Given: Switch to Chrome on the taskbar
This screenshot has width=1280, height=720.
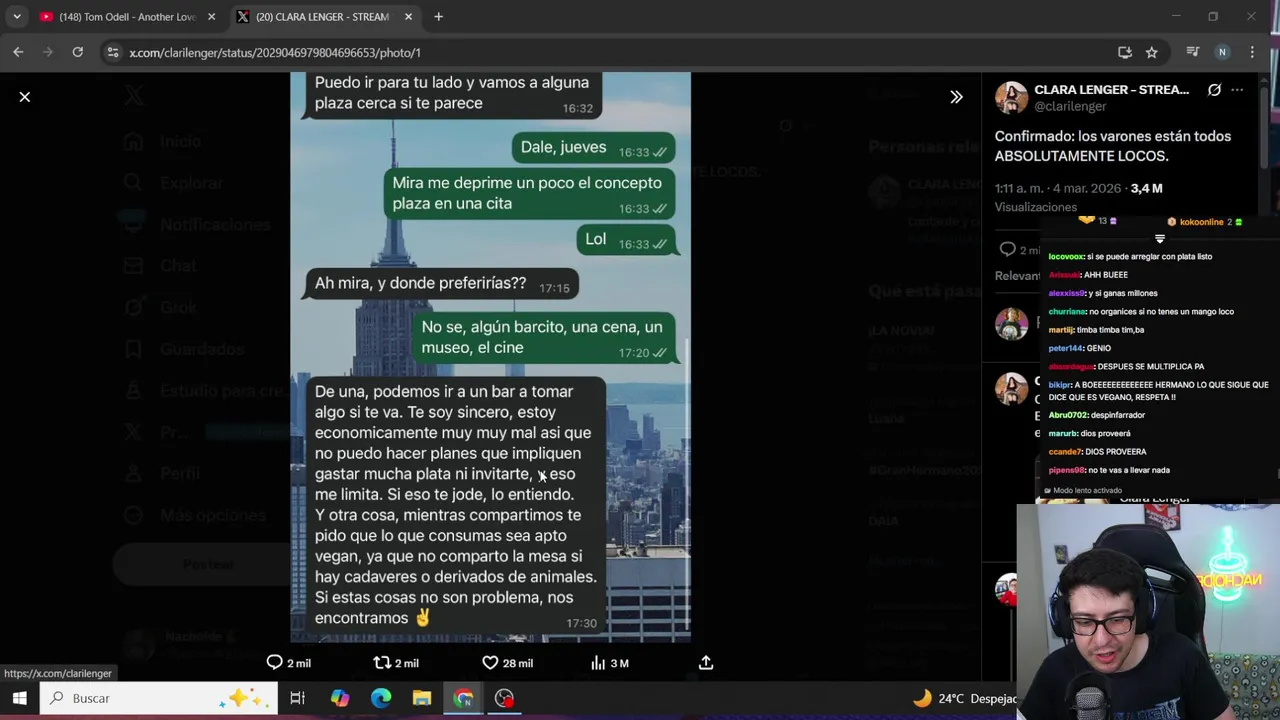Looking at the screenshot, I should pos(463,698).
